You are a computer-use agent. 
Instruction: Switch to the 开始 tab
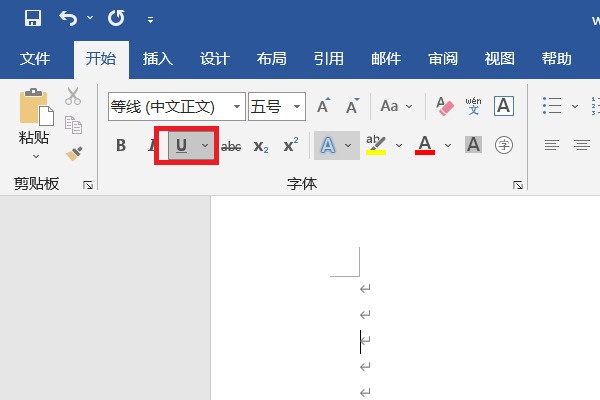click(101, 59)
